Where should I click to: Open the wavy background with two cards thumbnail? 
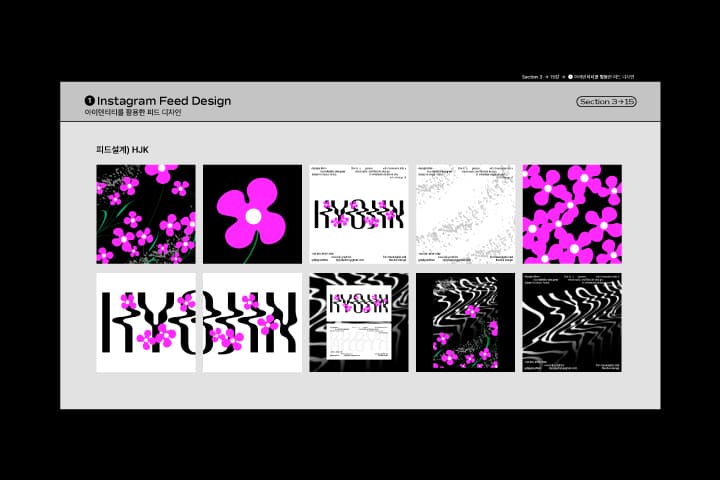pos(359,322)
